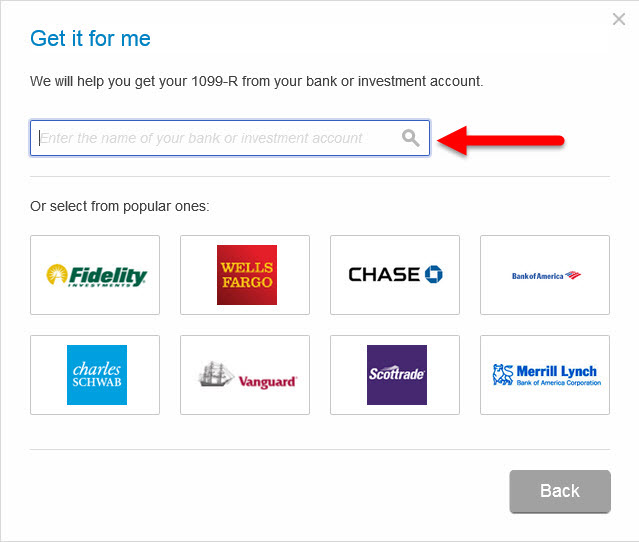
Task: Select the Vanguard ship illustration
Action: pos(215,374)
